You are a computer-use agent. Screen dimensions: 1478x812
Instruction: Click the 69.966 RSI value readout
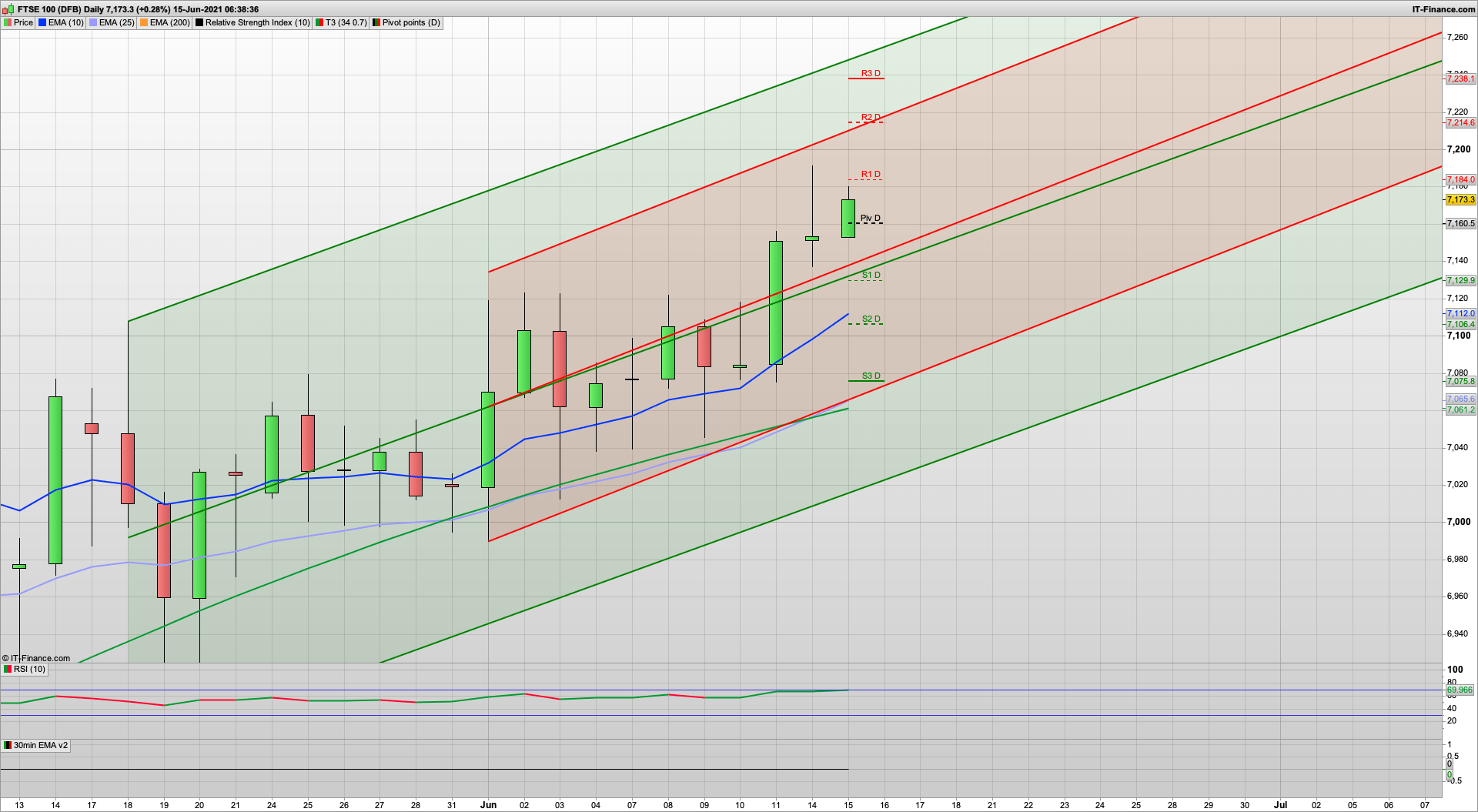pos(1461,690)
